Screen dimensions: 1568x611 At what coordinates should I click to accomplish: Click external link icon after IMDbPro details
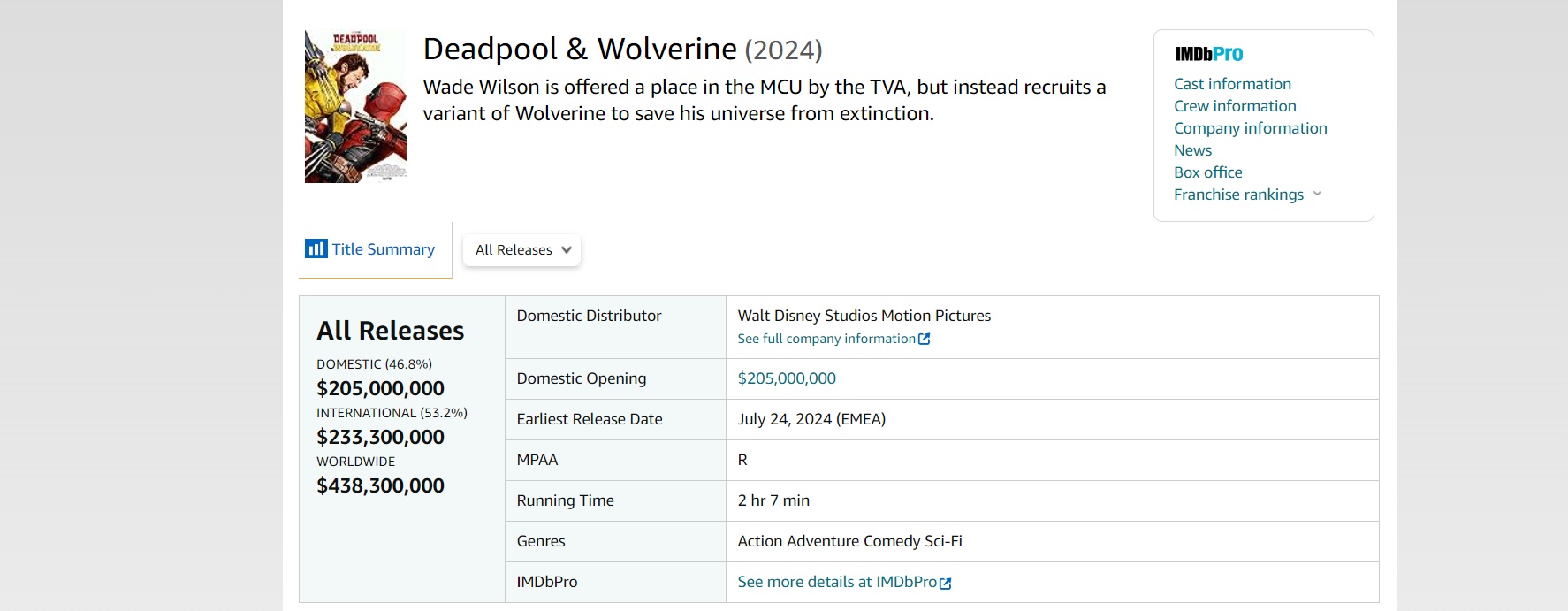[946, 583]
